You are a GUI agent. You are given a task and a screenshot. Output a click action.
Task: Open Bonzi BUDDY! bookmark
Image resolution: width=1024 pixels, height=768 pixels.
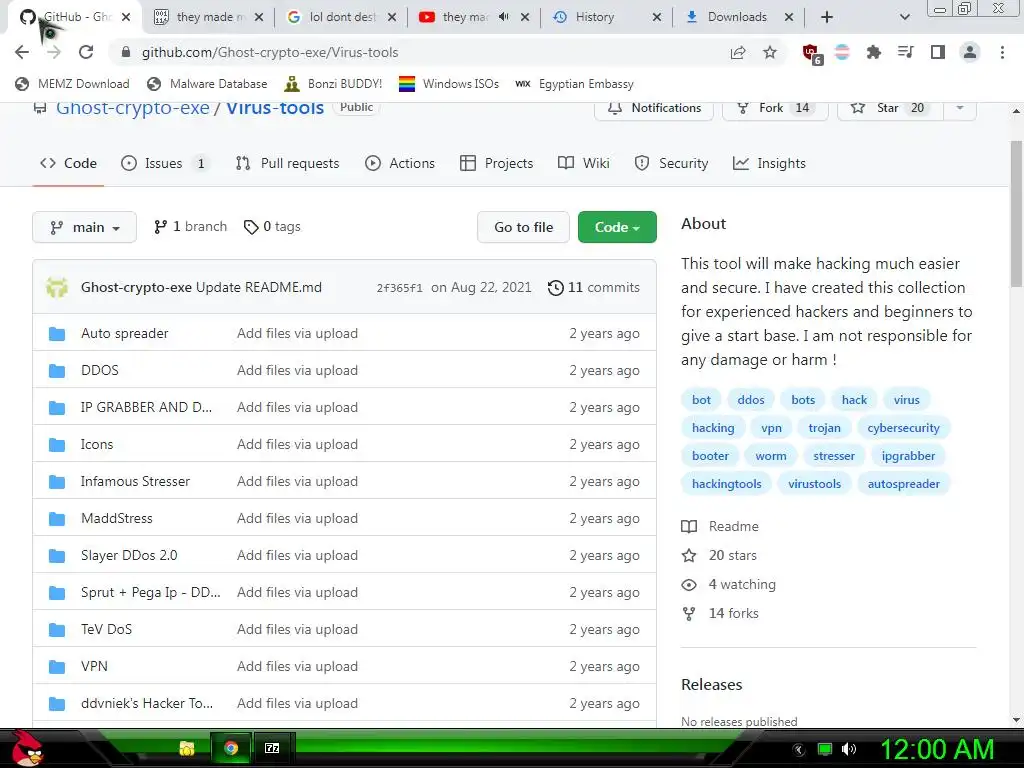tap(334, 84)
